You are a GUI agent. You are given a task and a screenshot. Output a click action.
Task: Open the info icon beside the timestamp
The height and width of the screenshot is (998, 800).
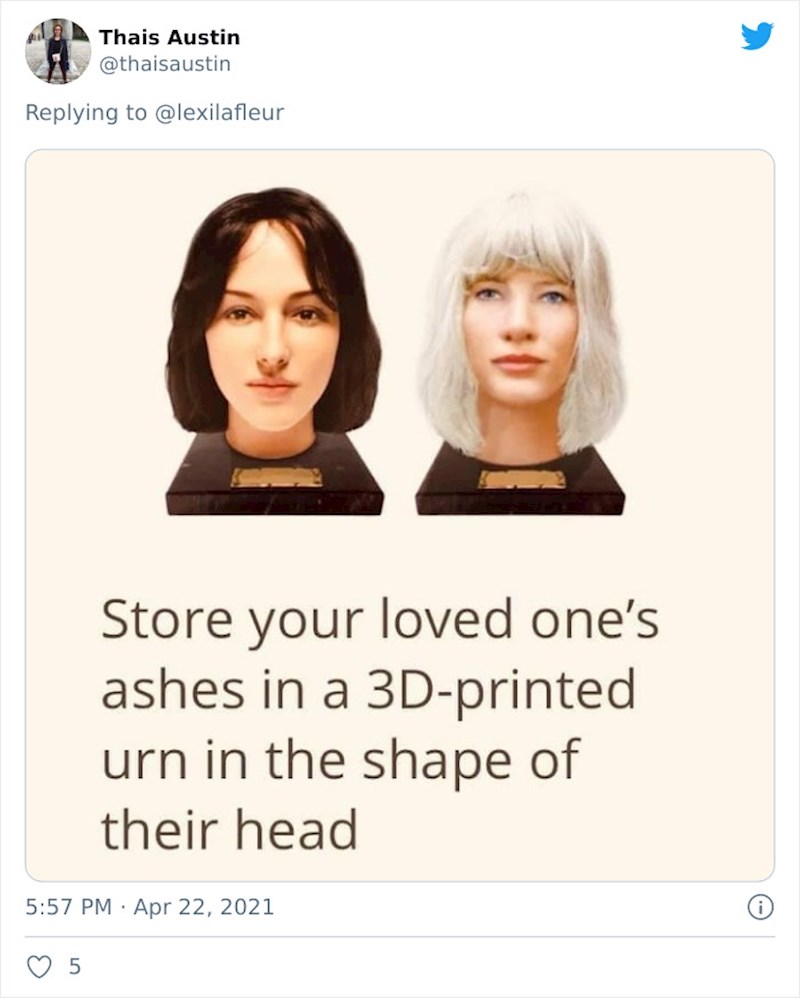[x=760, y=907]
